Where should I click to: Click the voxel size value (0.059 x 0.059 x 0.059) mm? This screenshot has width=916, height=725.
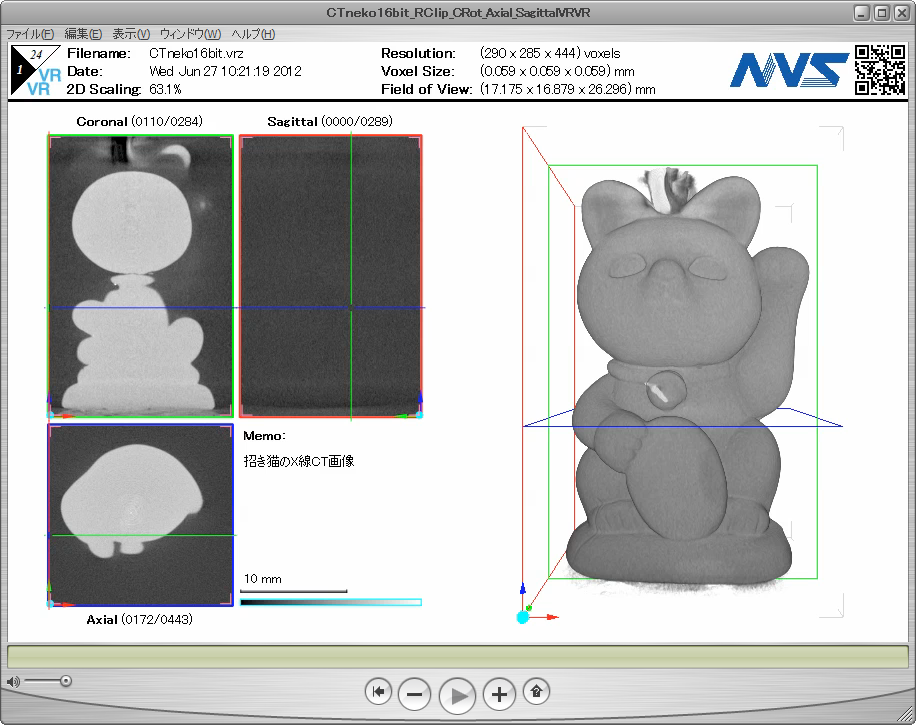[x=557, y=71]
